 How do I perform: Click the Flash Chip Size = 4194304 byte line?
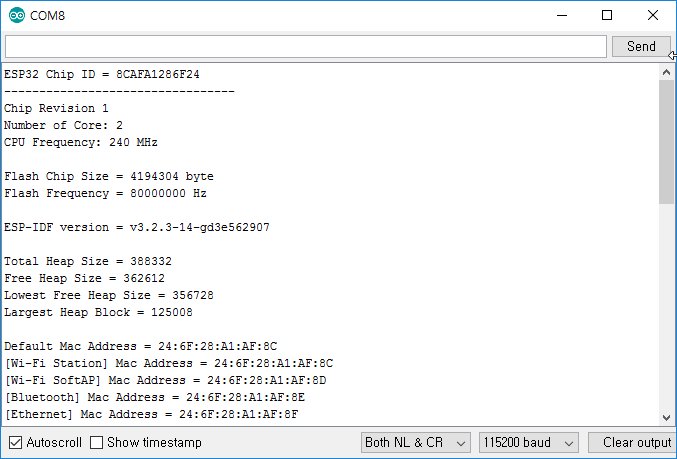[x=109, y=176]
